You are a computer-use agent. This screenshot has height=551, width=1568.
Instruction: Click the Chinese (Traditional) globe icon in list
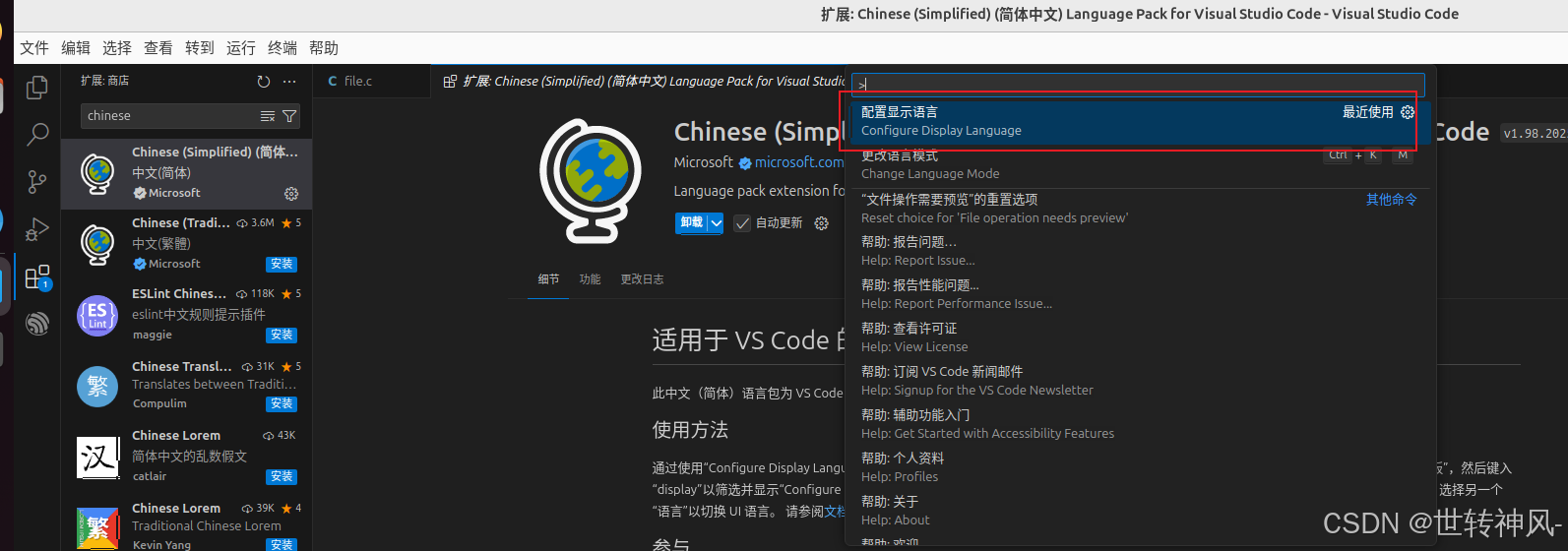click(97, 244)
